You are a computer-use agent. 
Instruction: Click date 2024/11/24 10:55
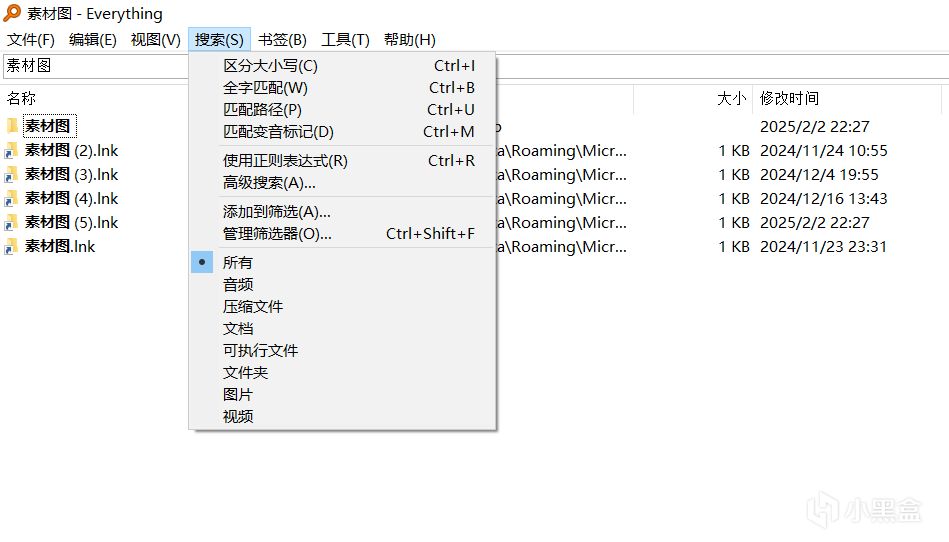point(824,151)
